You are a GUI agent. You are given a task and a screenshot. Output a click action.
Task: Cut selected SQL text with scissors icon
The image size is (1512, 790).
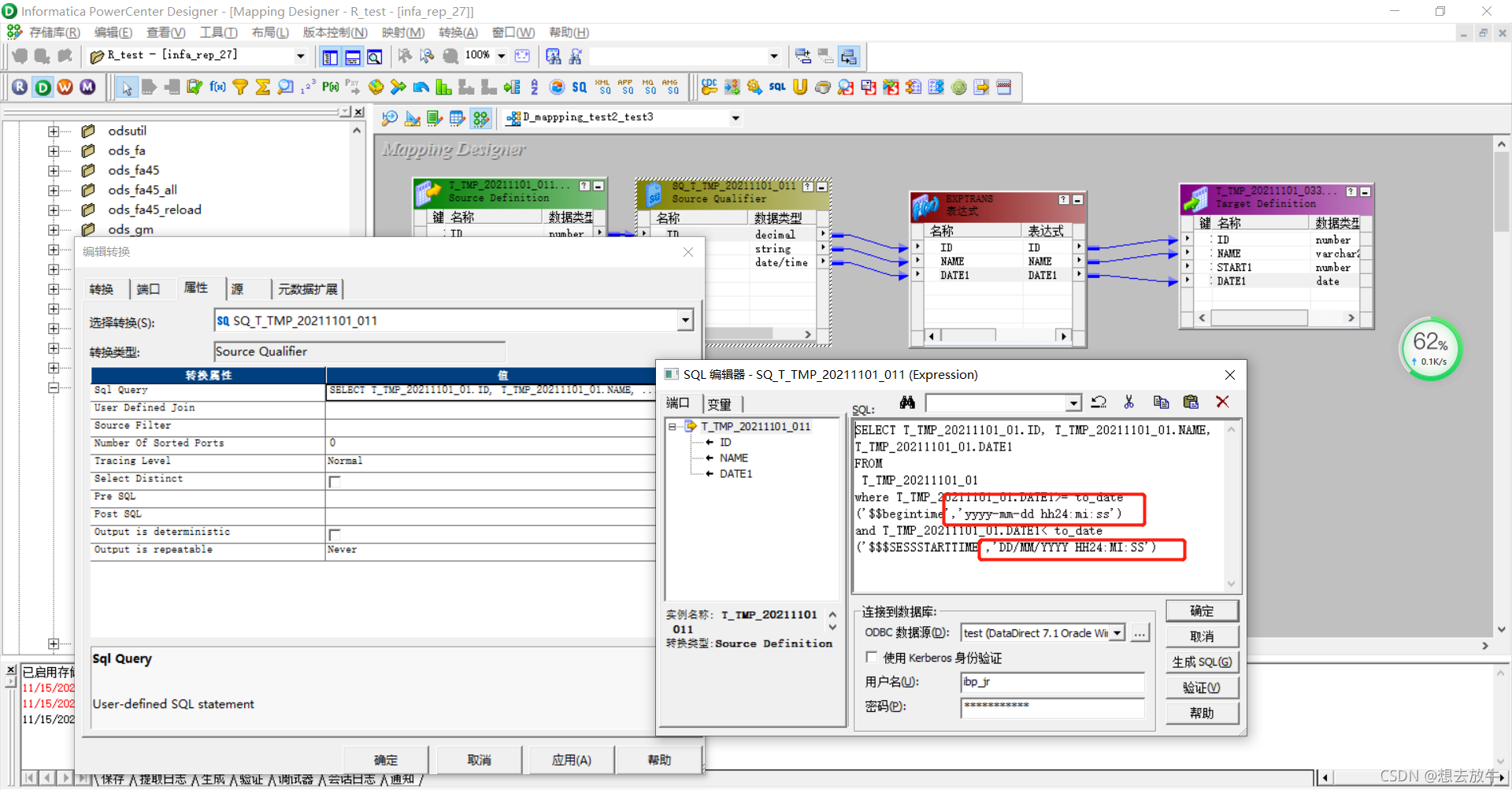(x=1128, y=402)
